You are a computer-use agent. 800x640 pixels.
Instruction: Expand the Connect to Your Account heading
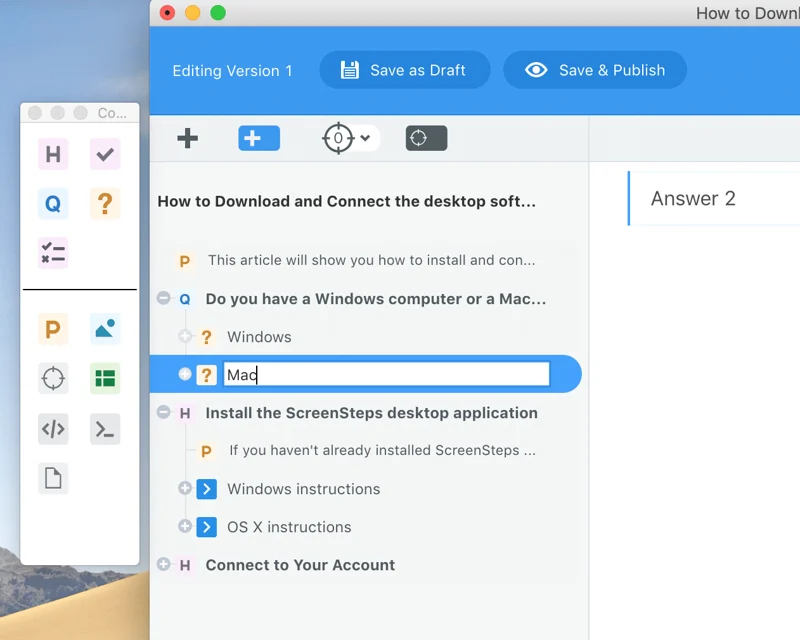[163, 564]
